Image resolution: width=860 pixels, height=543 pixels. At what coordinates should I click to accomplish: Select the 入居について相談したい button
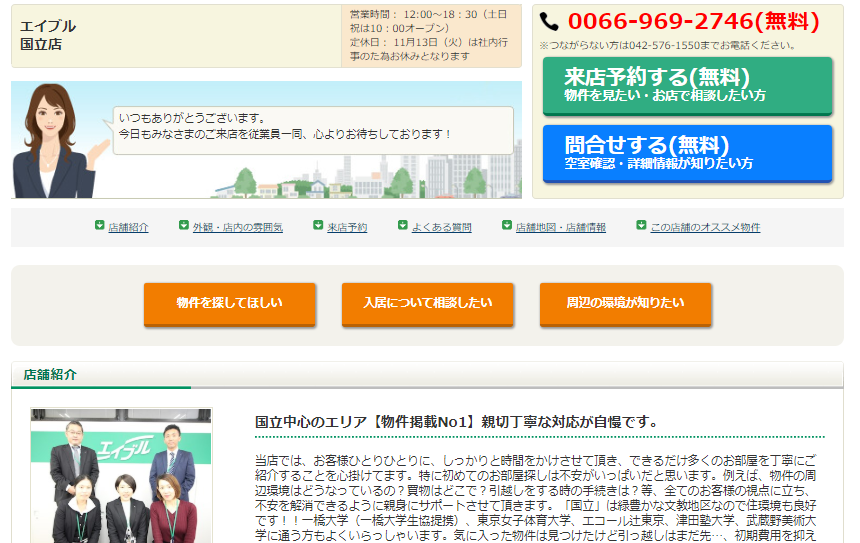(427, 303)
